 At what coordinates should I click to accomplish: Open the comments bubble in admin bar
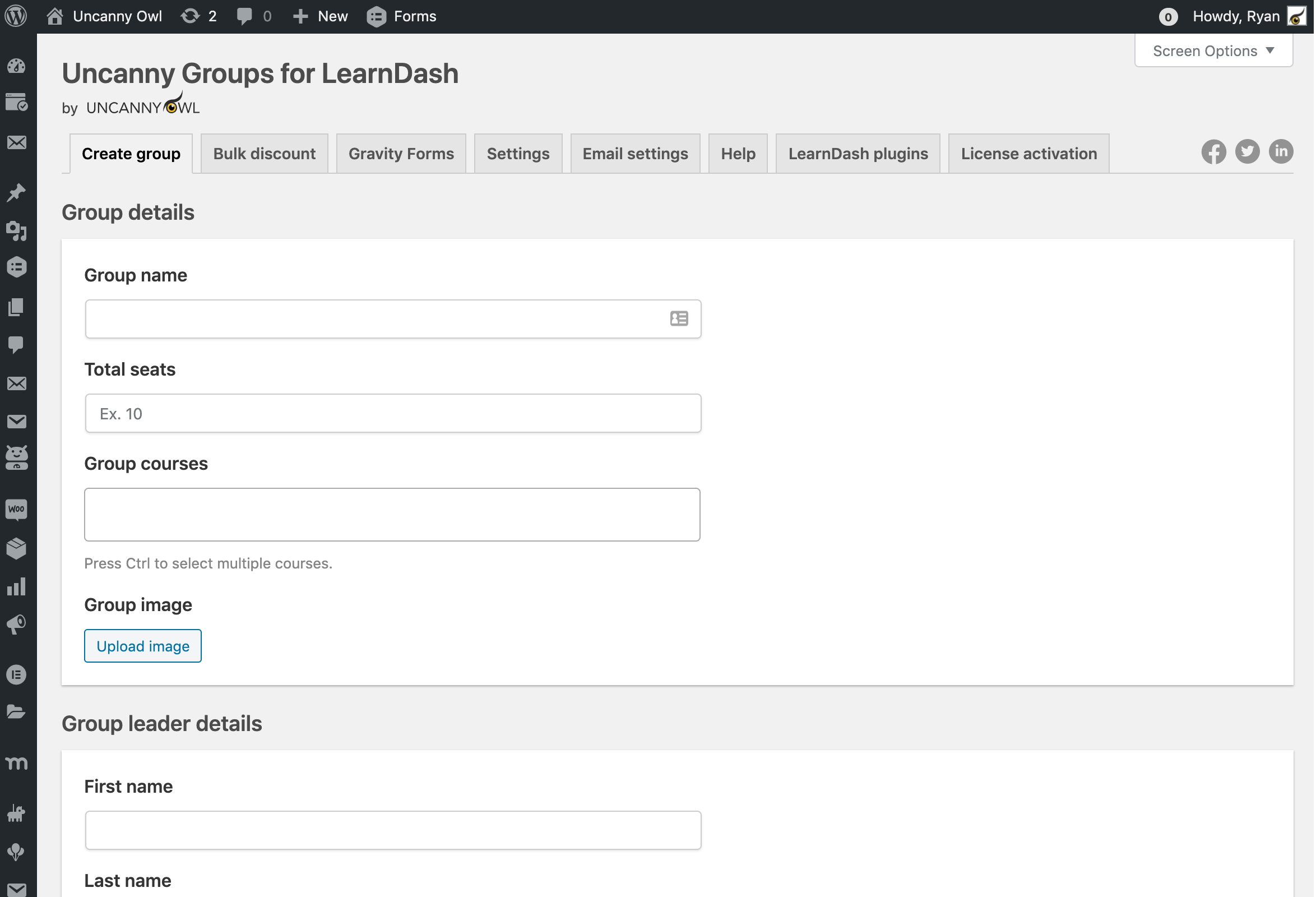(244, 16)
